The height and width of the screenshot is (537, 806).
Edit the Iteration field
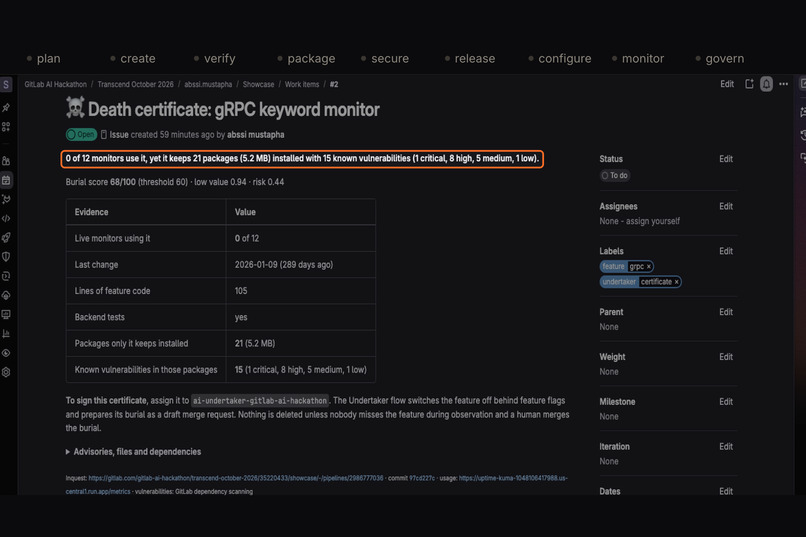(x=726, y=447)
